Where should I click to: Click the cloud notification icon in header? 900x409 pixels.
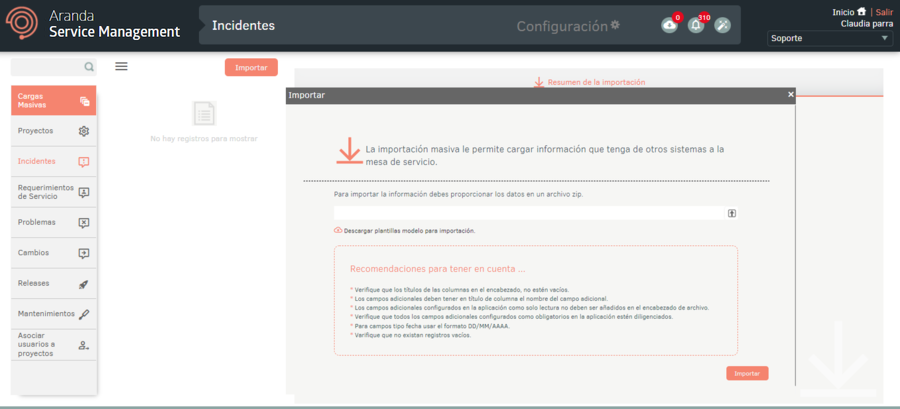[669, 25]
